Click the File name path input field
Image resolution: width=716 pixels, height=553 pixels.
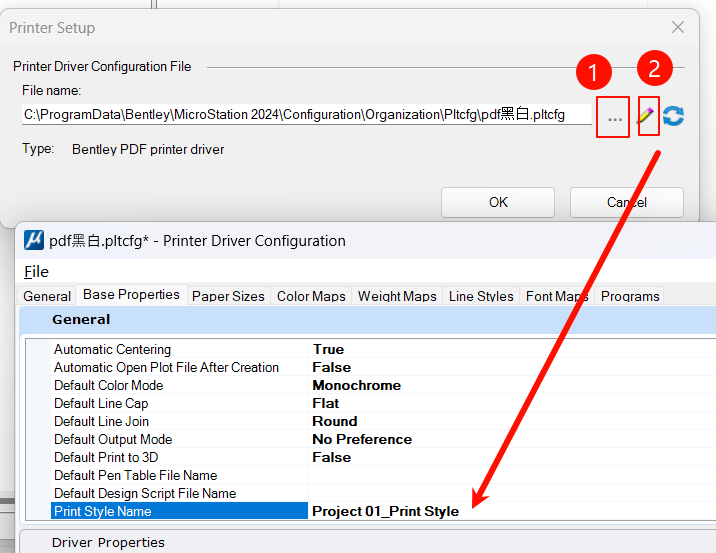pos(307,115)
